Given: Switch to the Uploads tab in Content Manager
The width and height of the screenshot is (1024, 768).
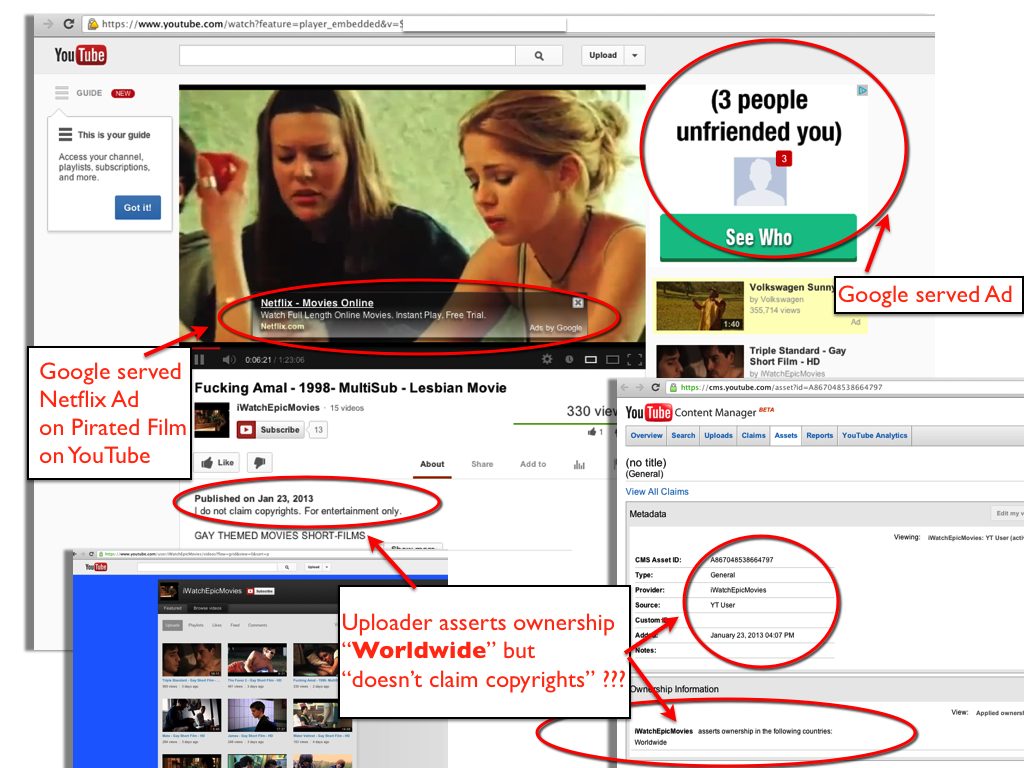Looking at the screenshot, I should [718, 436].
